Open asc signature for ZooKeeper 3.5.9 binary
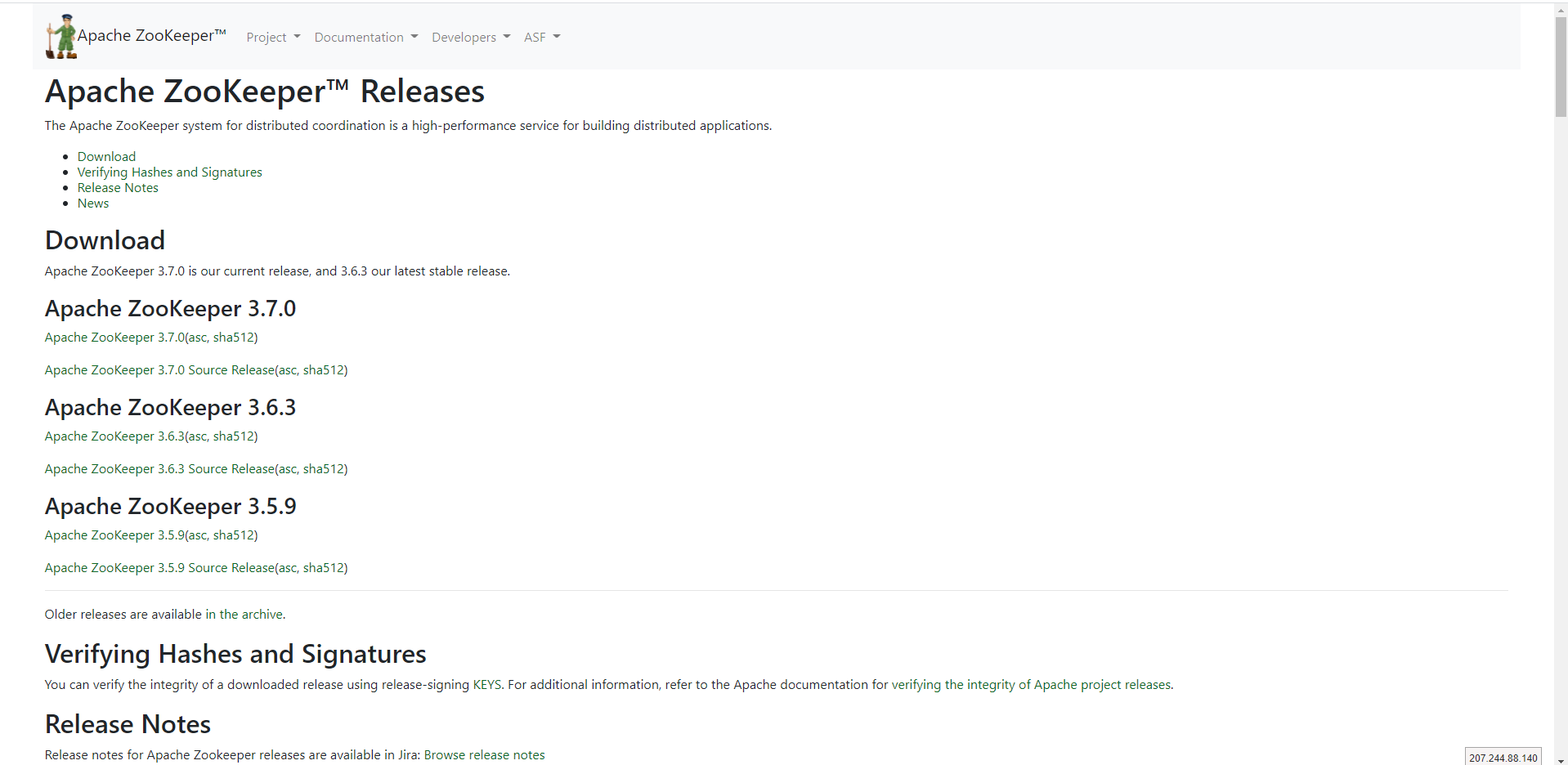 click(x=197, y=535)
